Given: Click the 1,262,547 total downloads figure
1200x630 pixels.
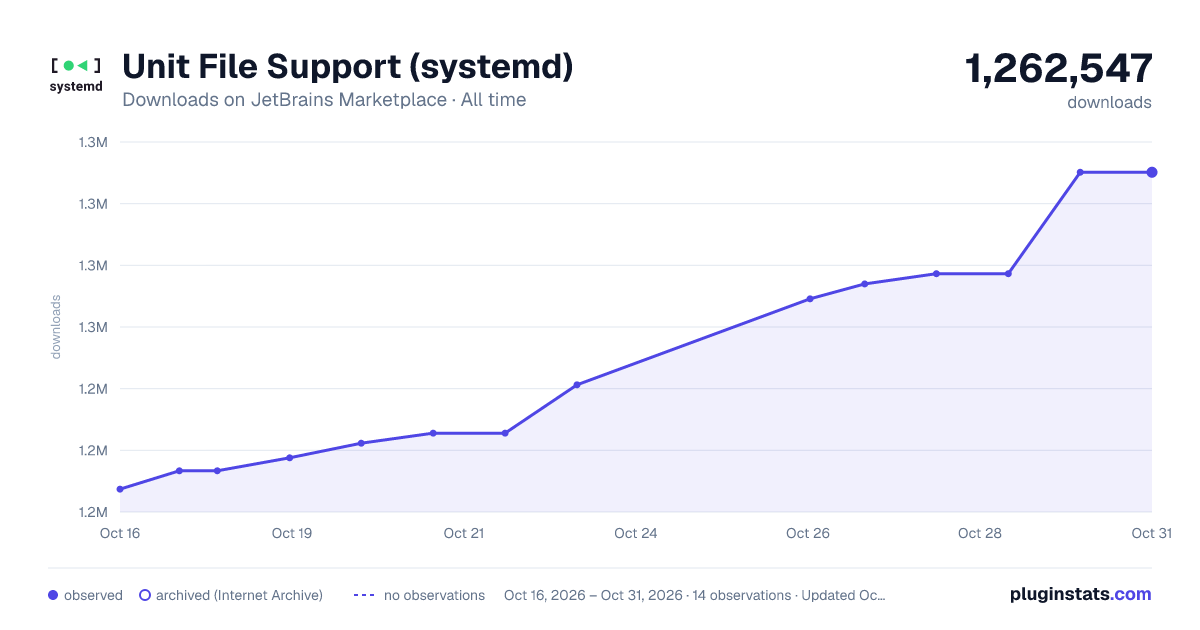Looking at the screenshot, I should pos(1058,69).
